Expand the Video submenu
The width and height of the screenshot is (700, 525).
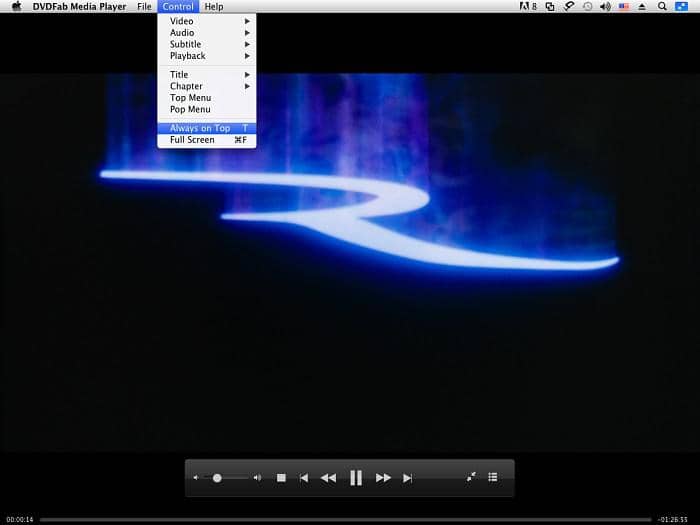click(207, 21)
